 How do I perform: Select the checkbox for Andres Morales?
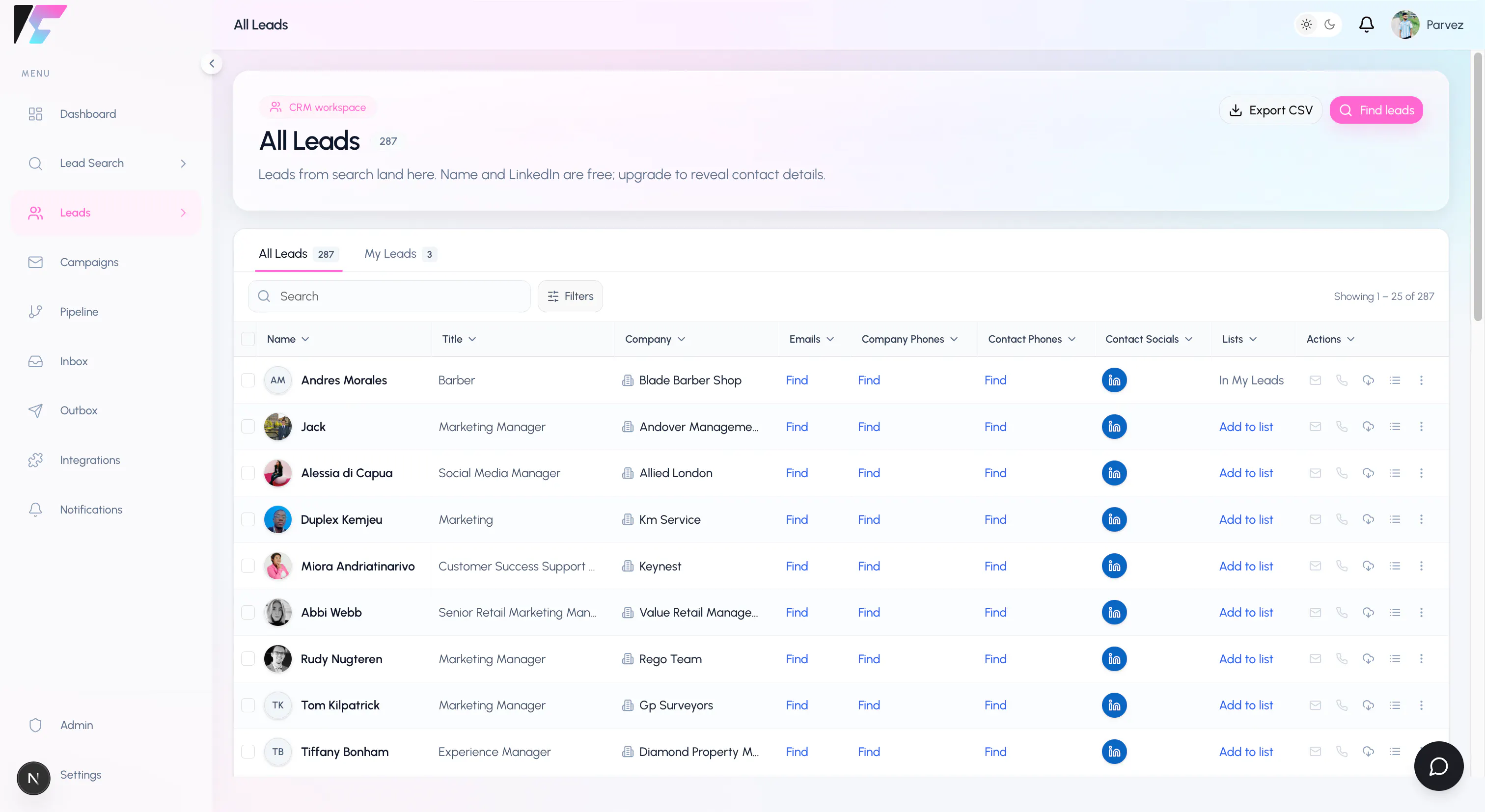(248, 380)
